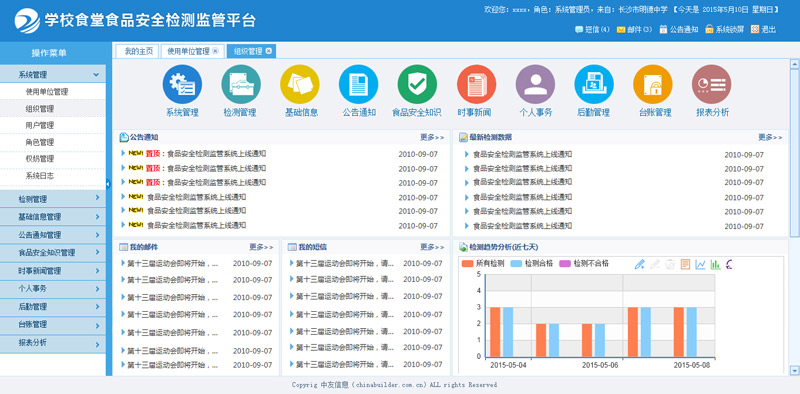Expand the 台账管理 sidebar section

click(53, 324)
